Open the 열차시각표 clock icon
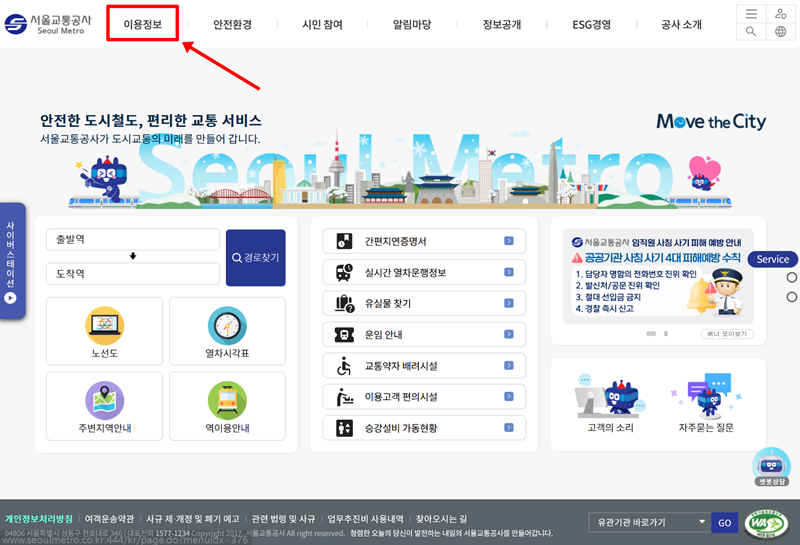The height and width of the screenshot is (545, 800). pyautogui.click(x=227, y=326)
